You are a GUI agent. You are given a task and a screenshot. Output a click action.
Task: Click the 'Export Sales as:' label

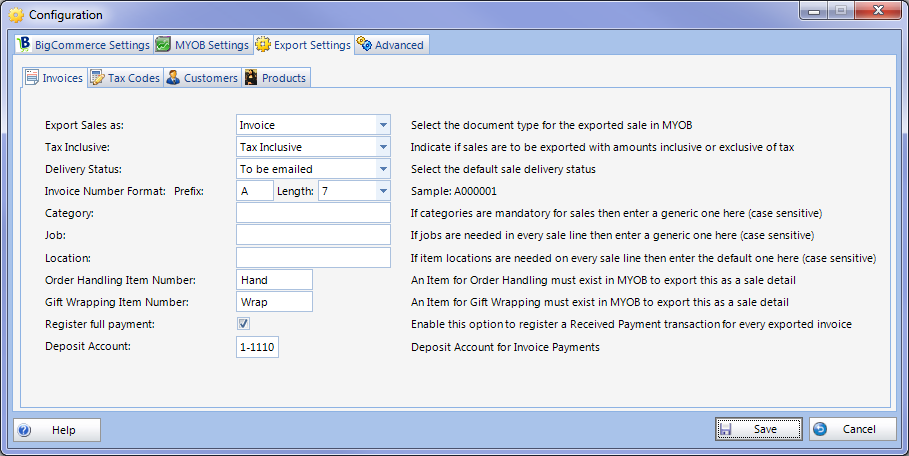(85, 125)
